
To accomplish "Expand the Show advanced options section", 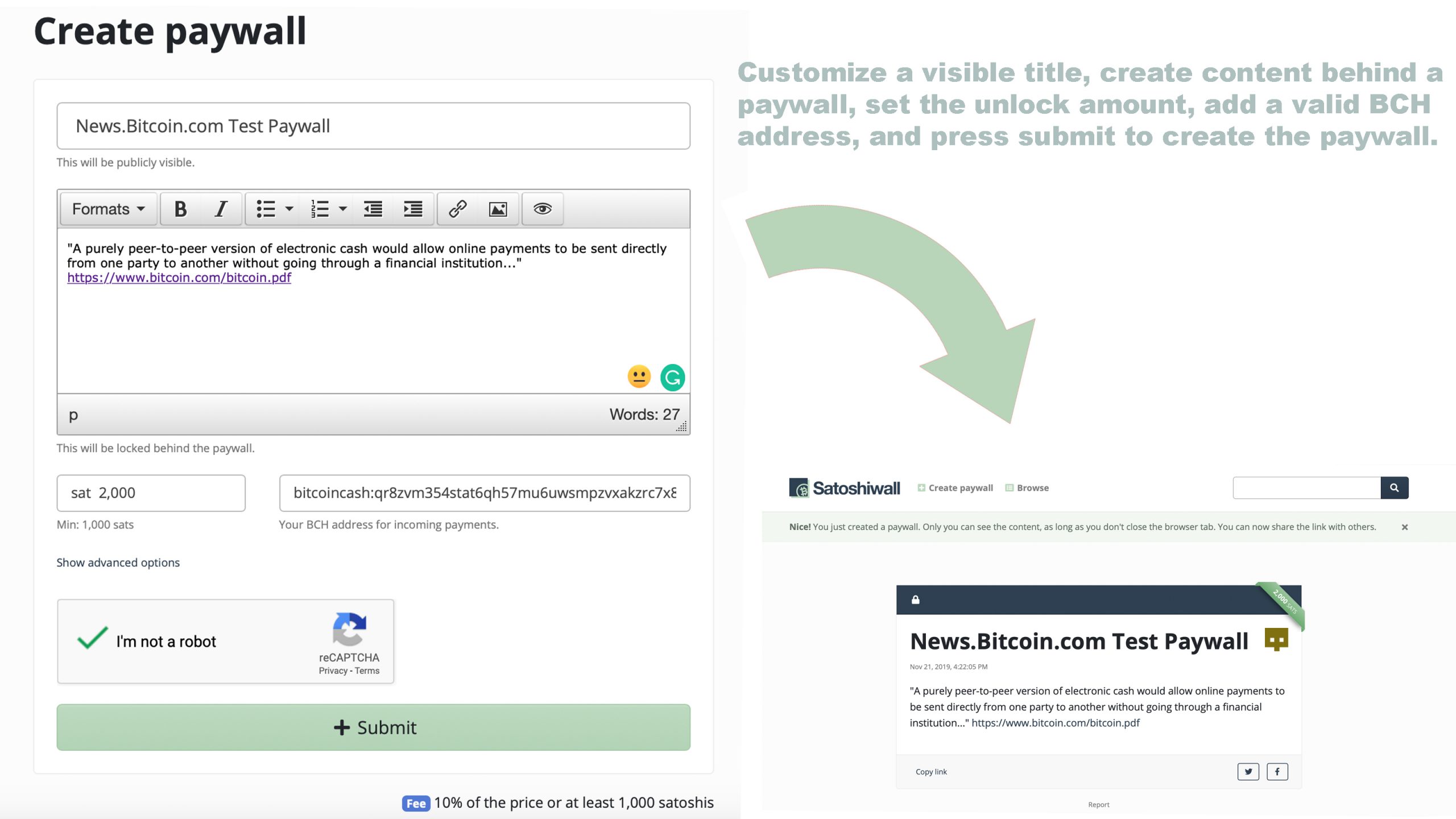I will tap(118, 562).
